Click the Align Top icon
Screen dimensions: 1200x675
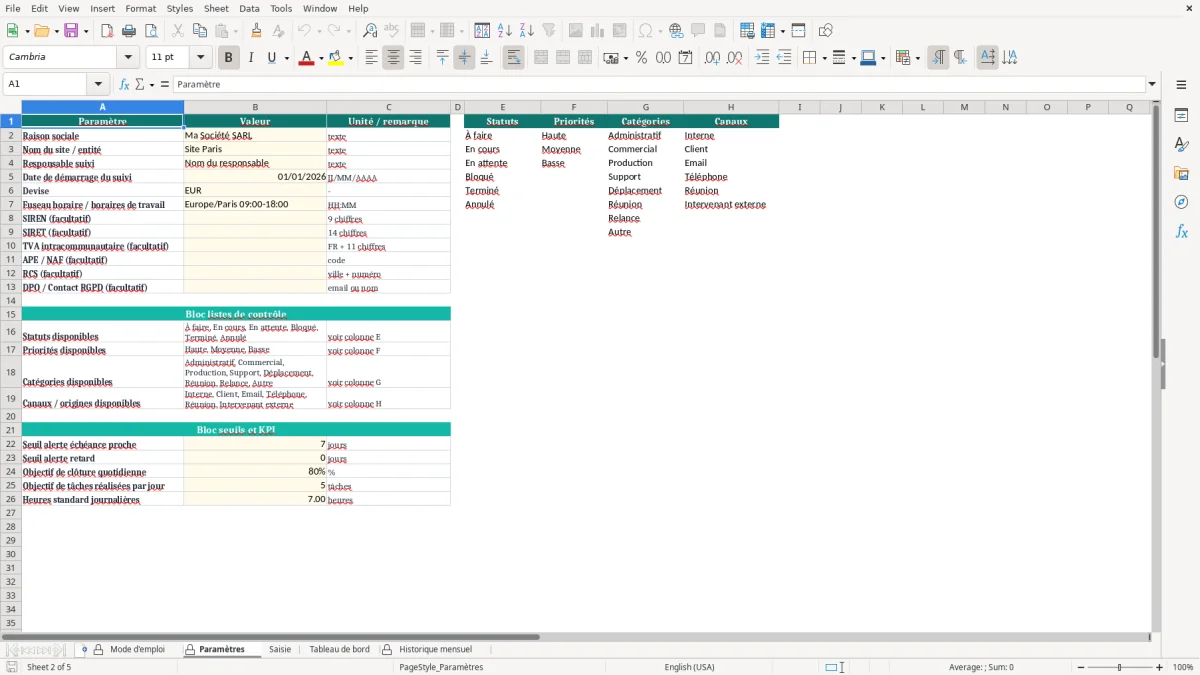click(442, 58)
